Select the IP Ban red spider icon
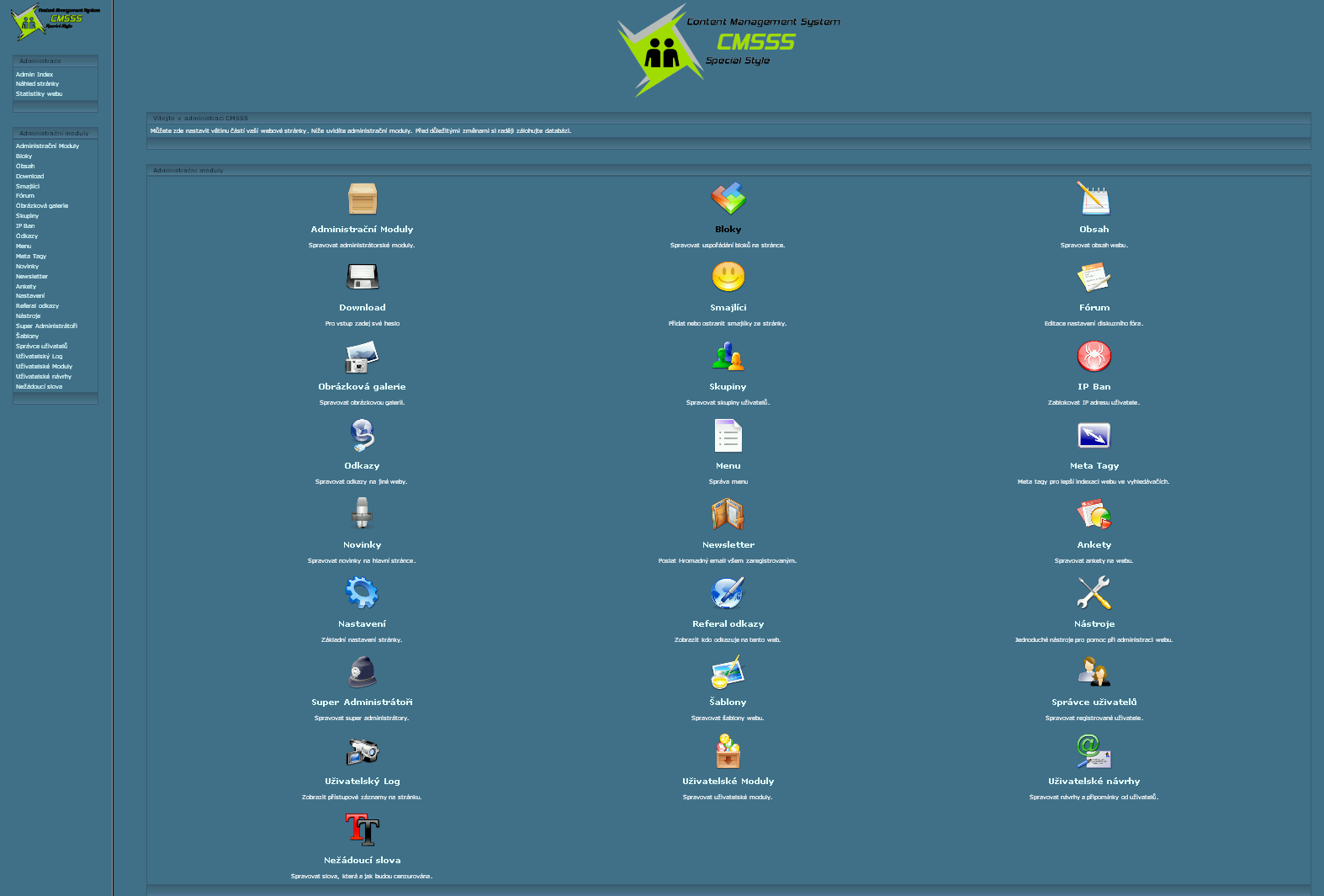Image resolution: width=1324 pixels, height=896 pixels. pos(1094,356)
